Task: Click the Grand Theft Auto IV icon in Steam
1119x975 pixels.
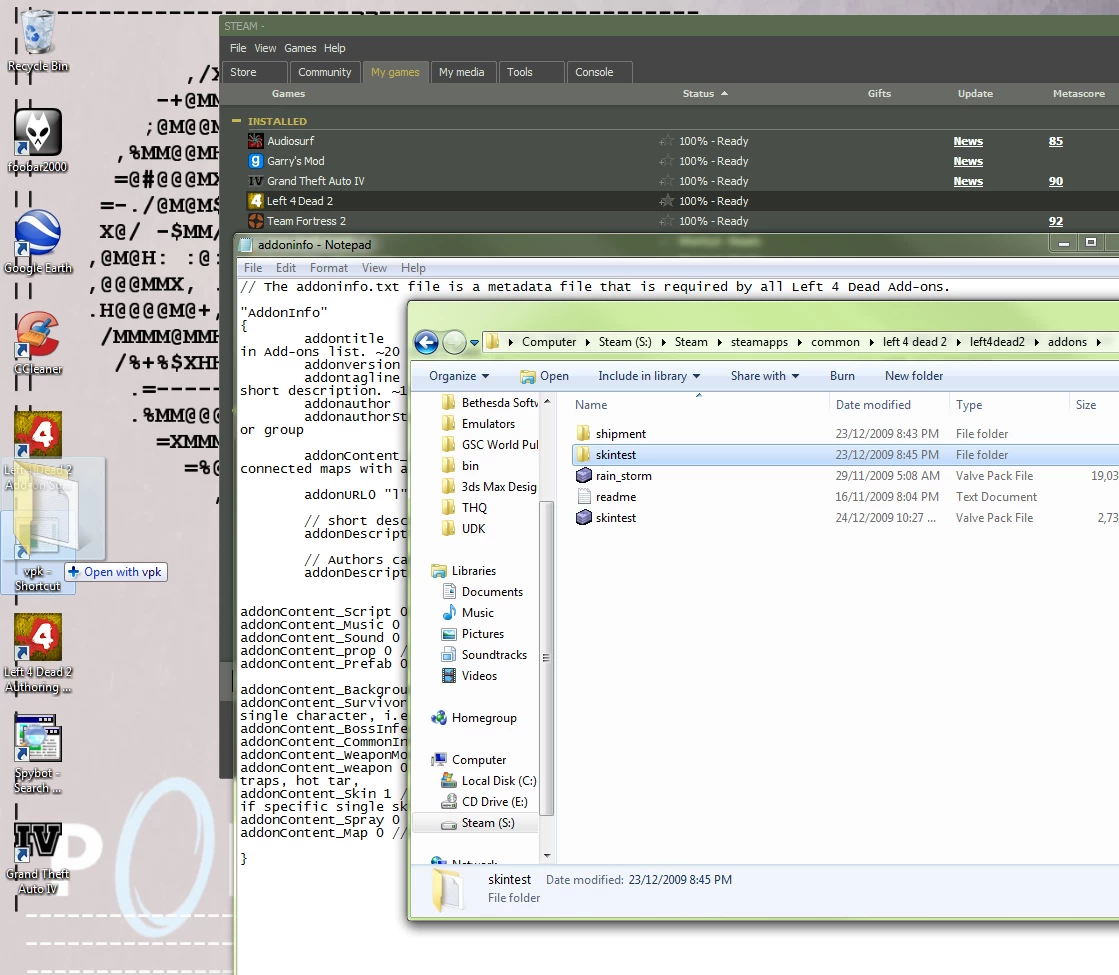Action: click(255, 181)
